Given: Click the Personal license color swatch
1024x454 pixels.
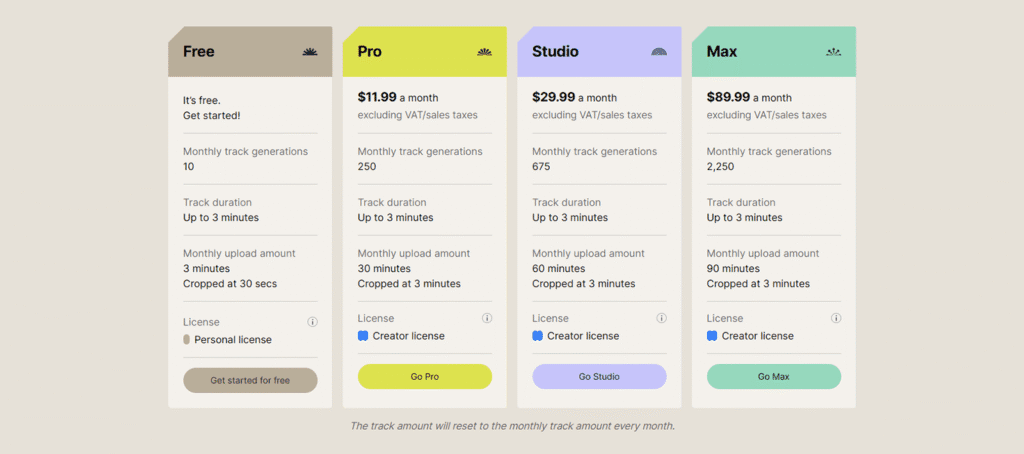Looking at the screenshot, I should tap(187, 340).
